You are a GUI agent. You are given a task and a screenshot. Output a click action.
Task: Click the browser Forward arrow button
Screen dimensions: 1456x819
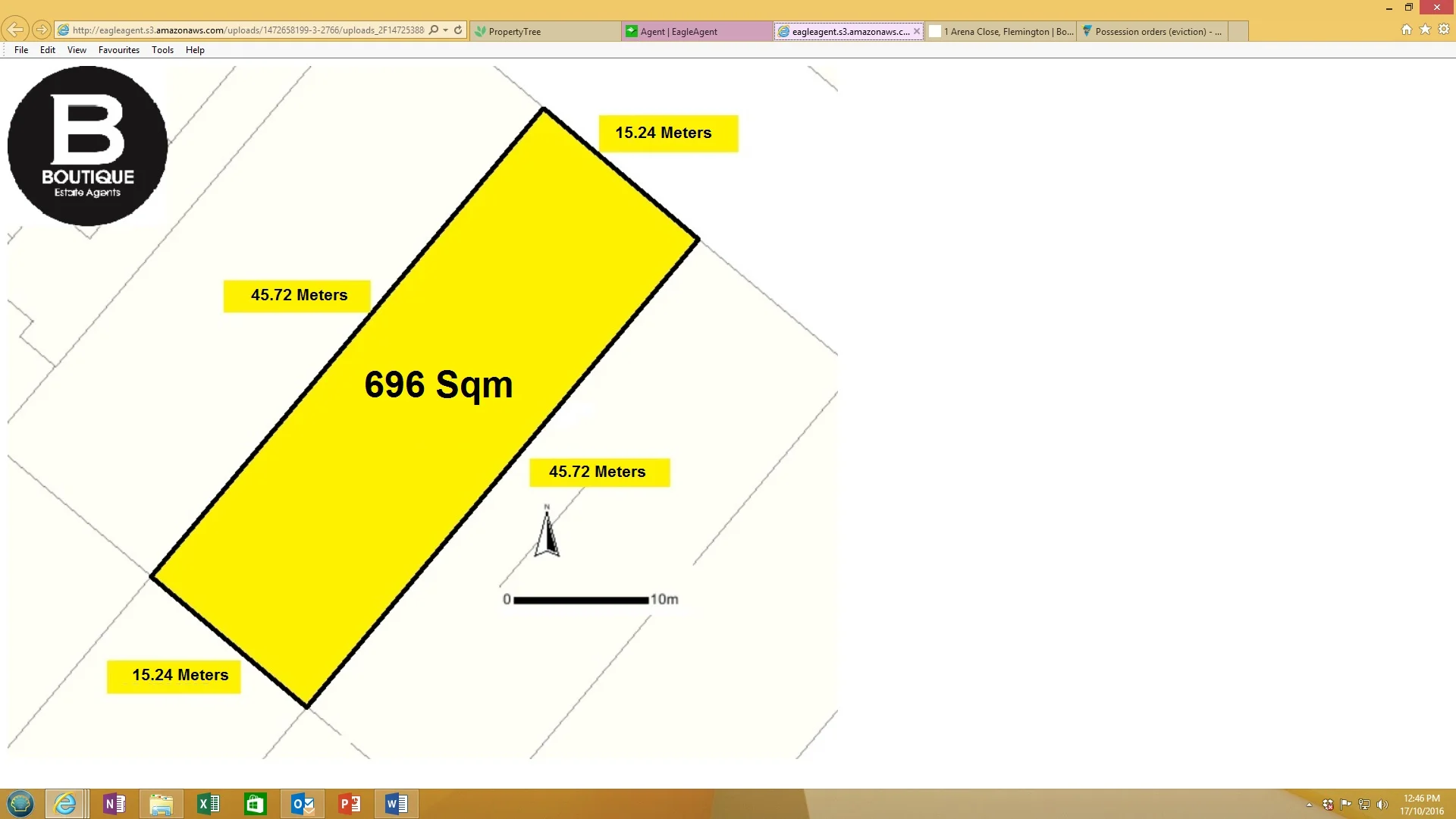coord(42,30)
